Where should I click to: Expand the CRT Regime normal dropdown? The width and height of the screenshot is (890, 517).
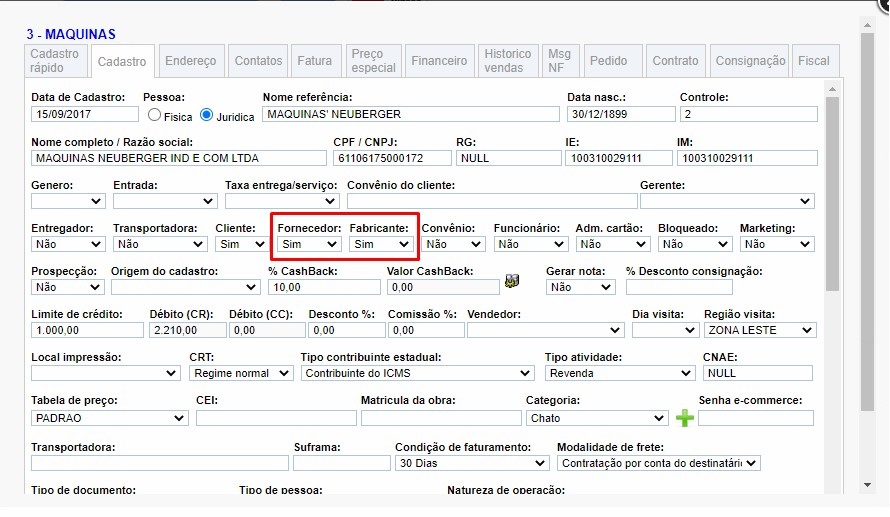coord(241,373)
